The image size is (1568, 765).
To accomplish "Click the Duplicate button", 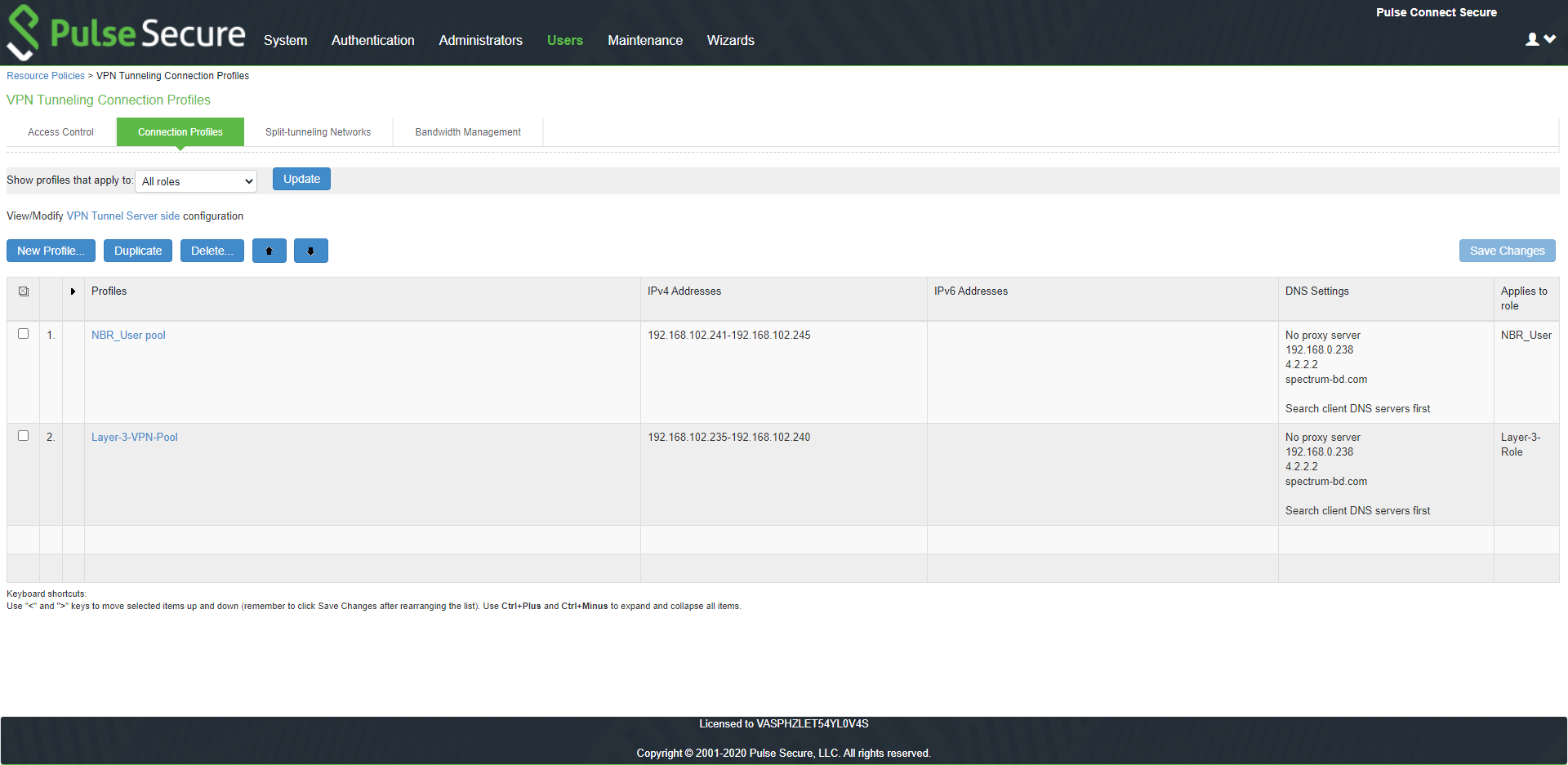I will click(x=138, y=251).
